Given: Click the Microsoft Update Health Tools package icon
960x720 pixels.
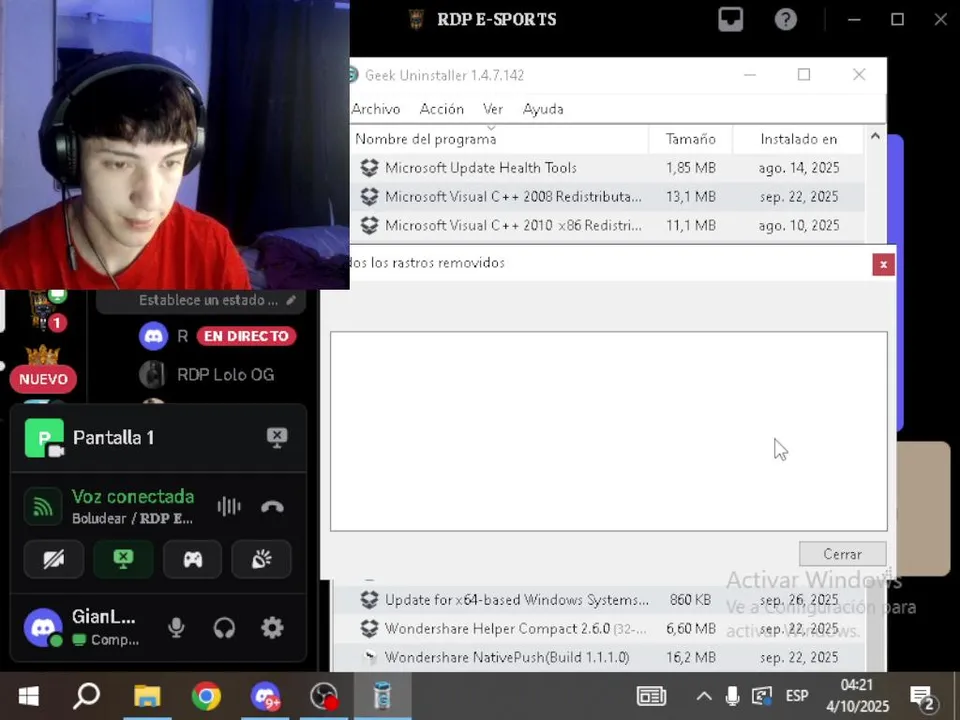Looking at the screenshot, I should (369, 168).
